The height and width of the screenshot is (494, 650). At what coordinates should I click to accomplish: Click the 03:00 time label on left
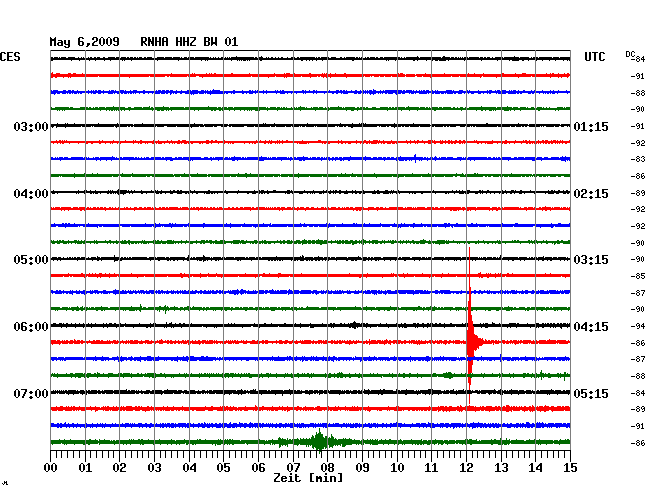(31, 127)
